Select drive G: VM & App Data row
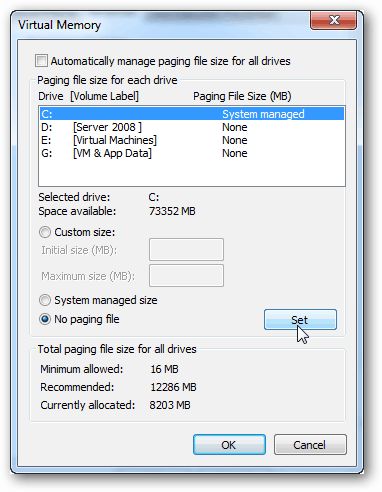382x492 pixels. point(192,153)
